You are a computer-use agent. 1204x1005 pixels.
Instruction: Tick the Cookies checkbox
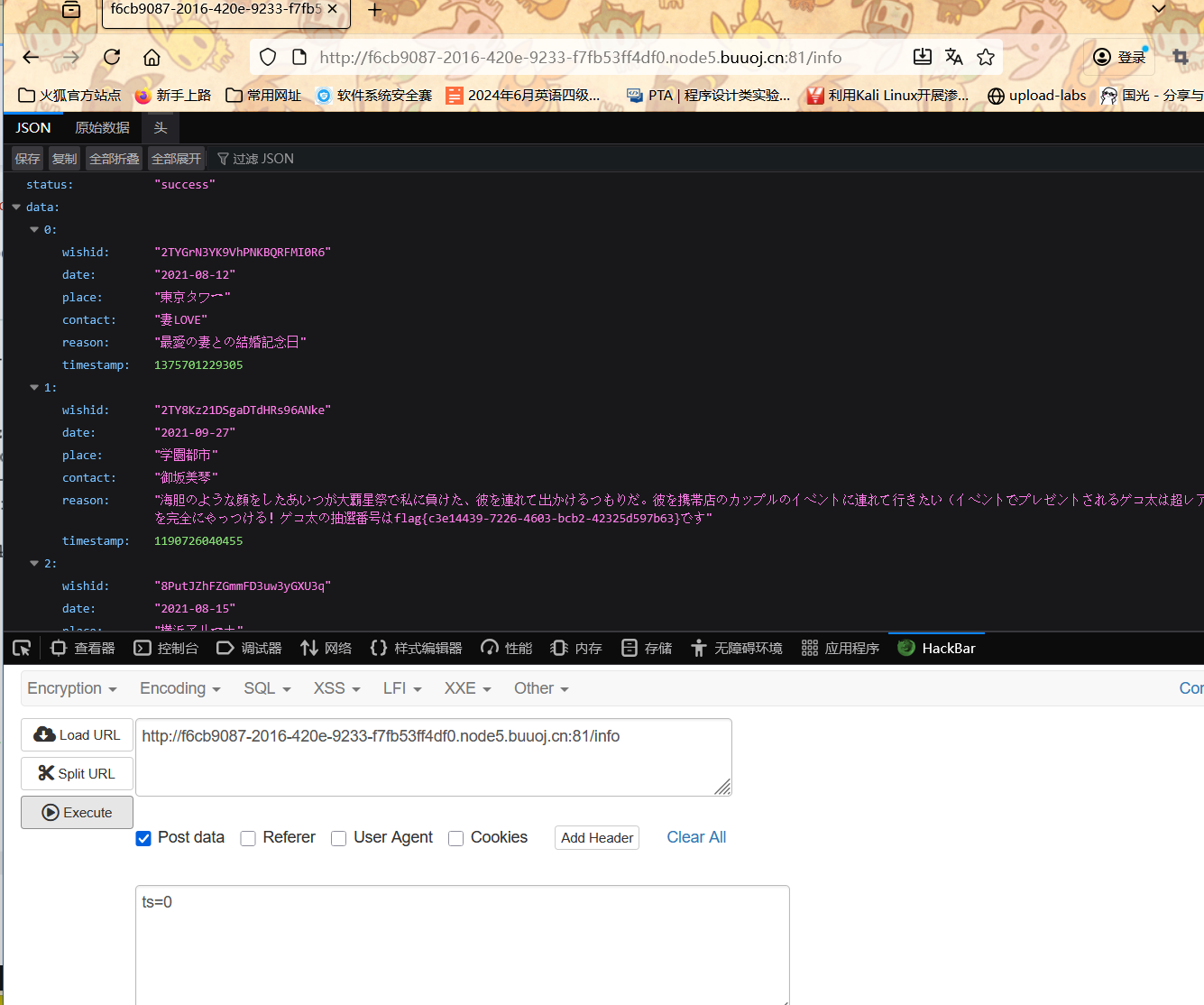[456, 838]
